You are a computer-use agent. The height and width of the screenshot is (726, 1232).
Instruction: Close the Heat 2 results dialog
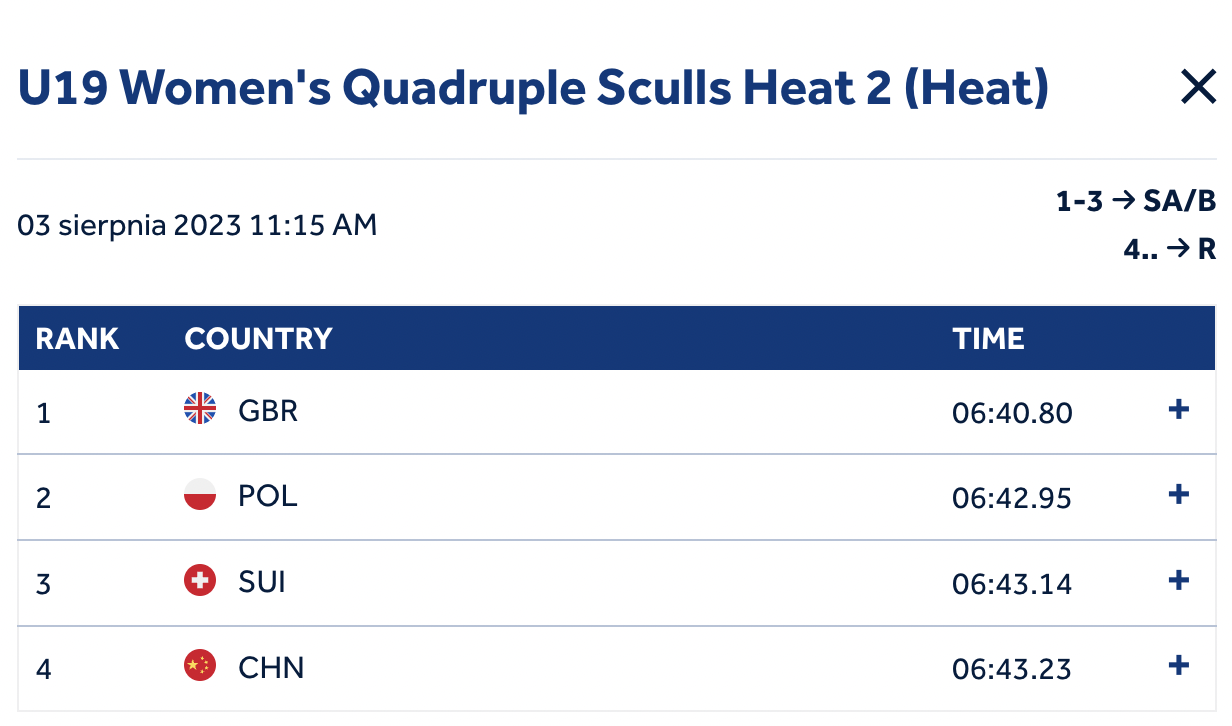[x=1197, y=88]
